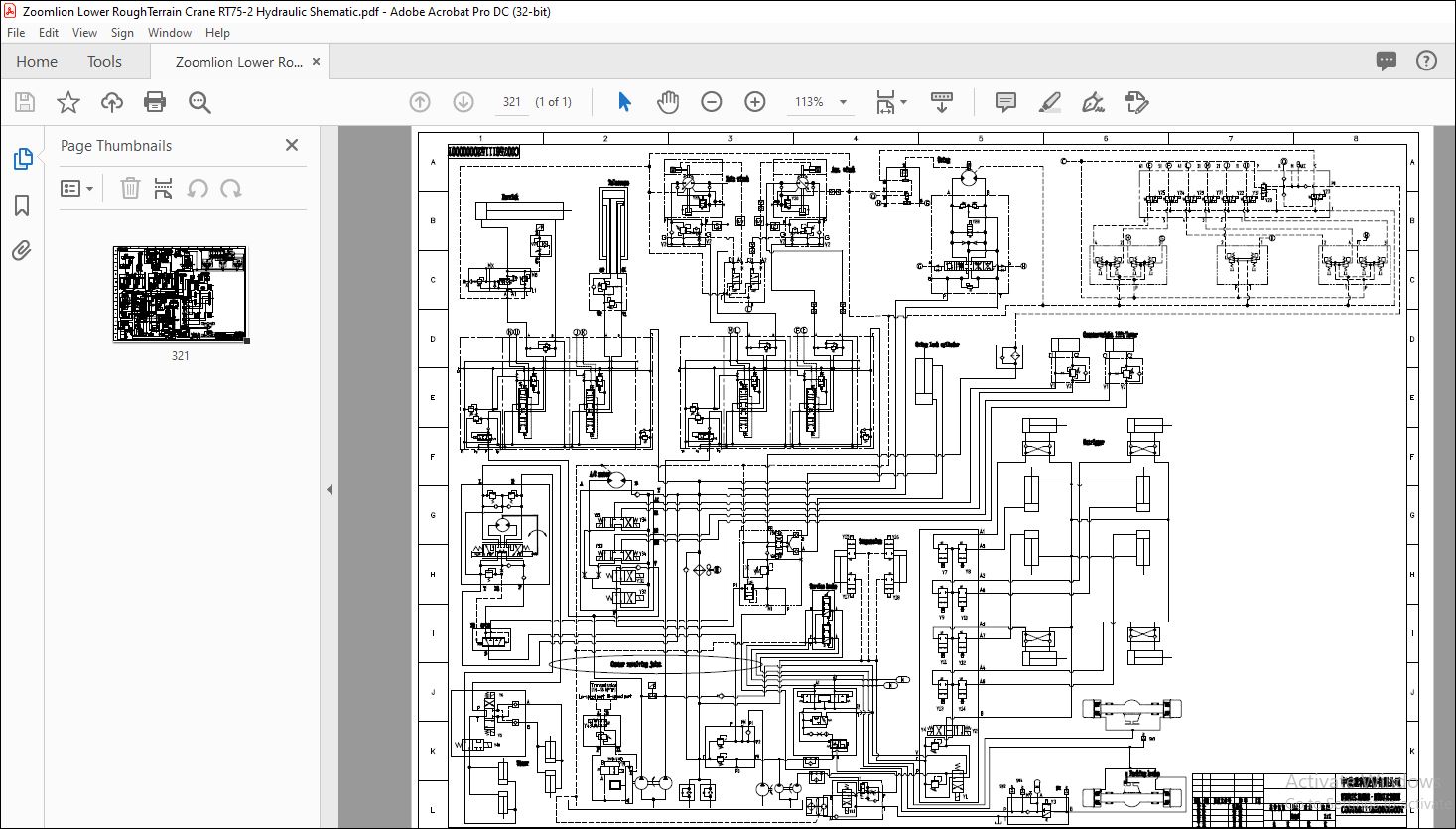This screenshot has height=829, width=1456.
Task: Click the page number field showing 321
Action: 512,102
